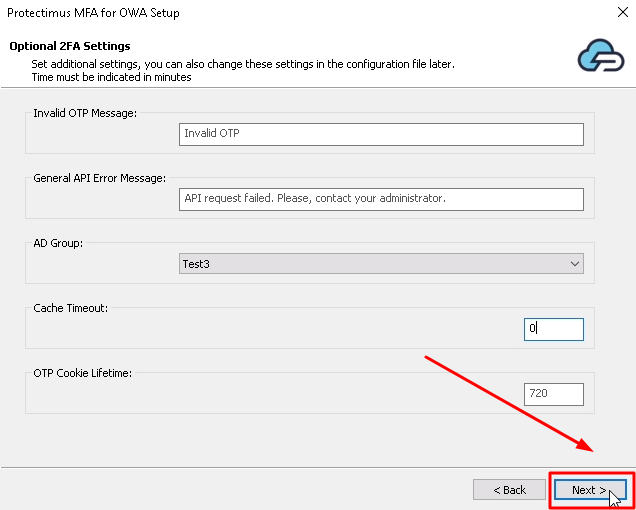This screenshot has width=636, height=510.
Task: Expand AD Group list via chevron arrow
Action: pyautogui.click(x=574, y=264)
